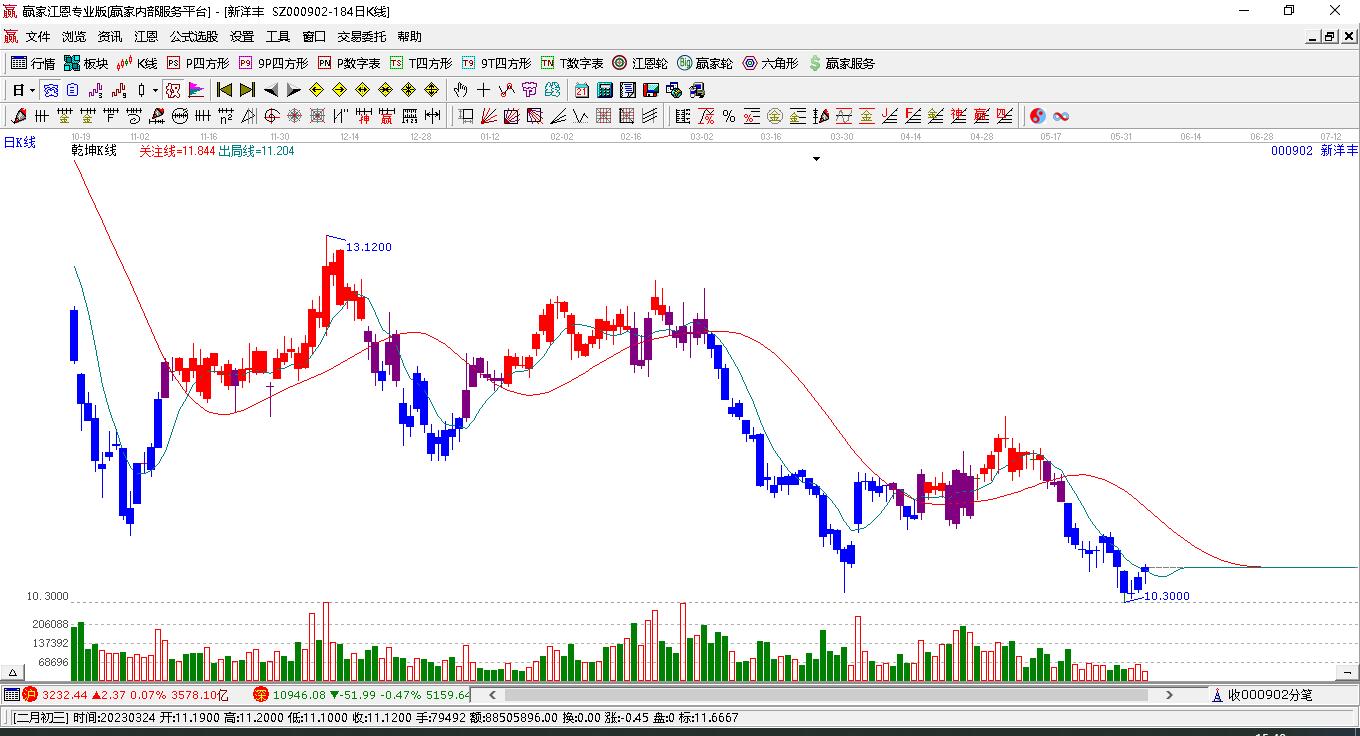The height and width of the screenshot is (736, 1360).
Task: Open the 窗口 menu
Action: click(x=314, y=37)
